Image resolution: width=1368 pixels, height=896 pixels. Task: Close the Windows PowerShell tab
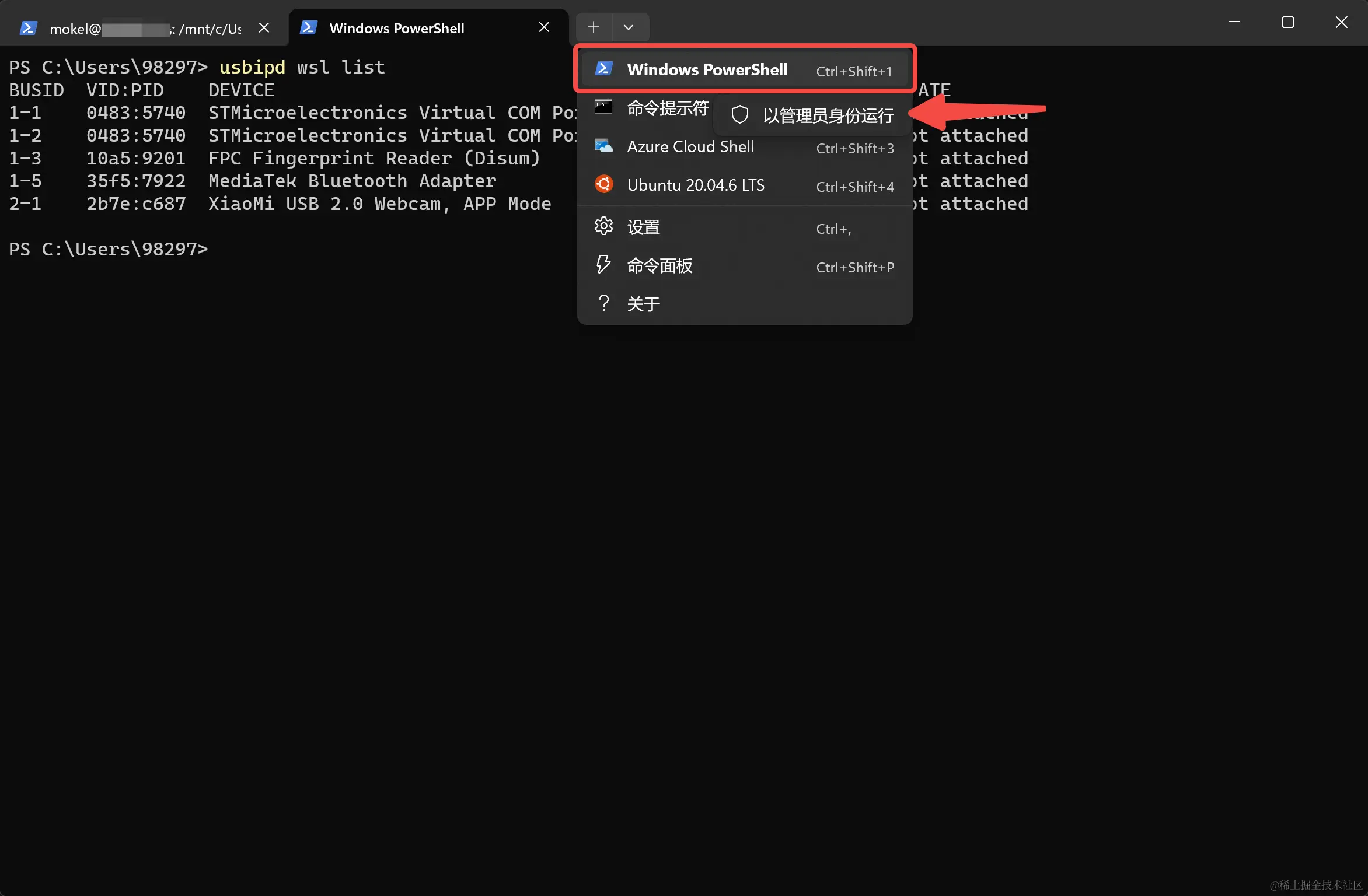point(544,28)
